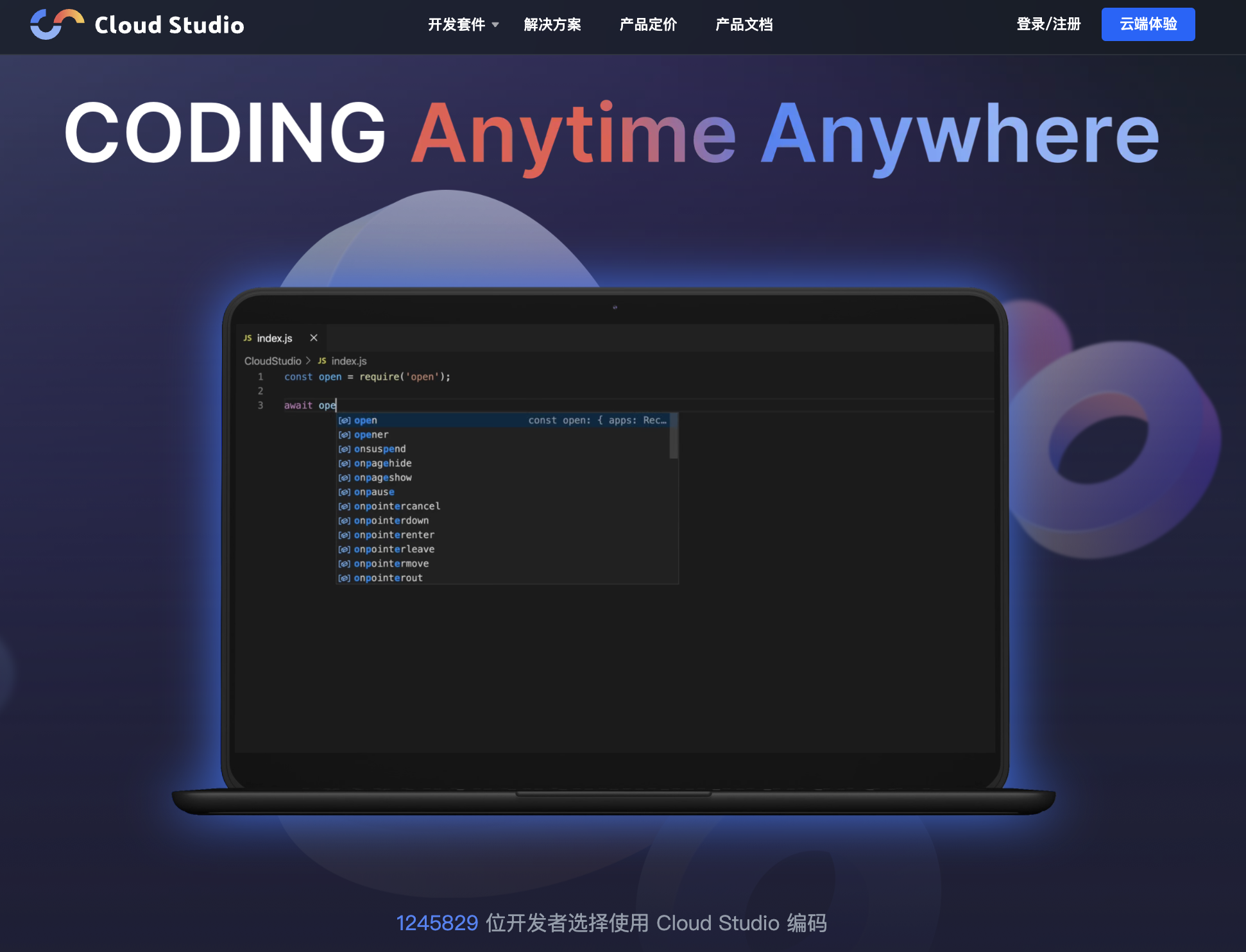The height and width of the screenshot is (952, 1246).
Task: Click CloudStudio in the breadcrumb
Action: [x=273, y=361]
